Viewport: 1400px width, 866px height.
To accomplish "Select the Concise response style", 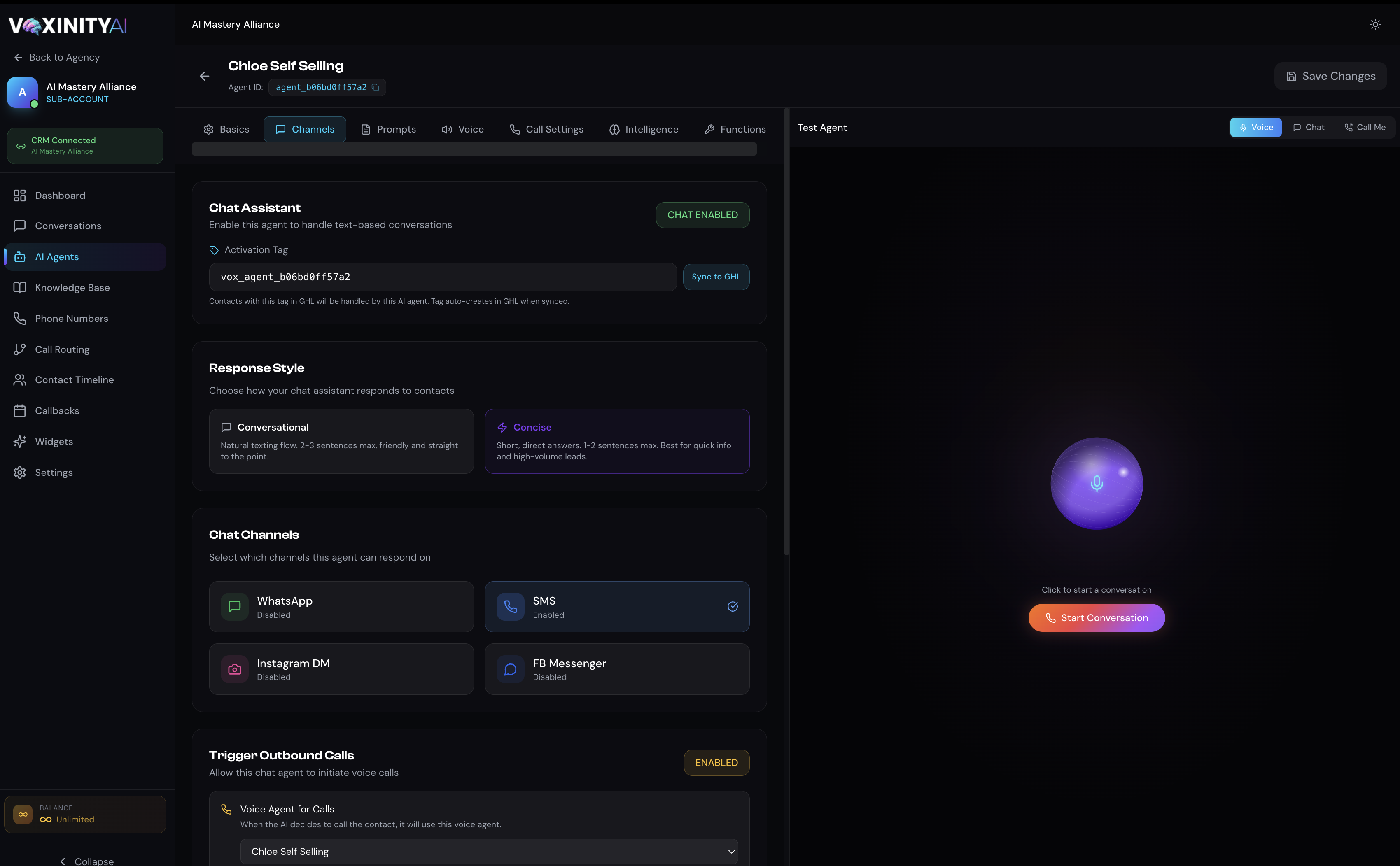I will [617, 441].
